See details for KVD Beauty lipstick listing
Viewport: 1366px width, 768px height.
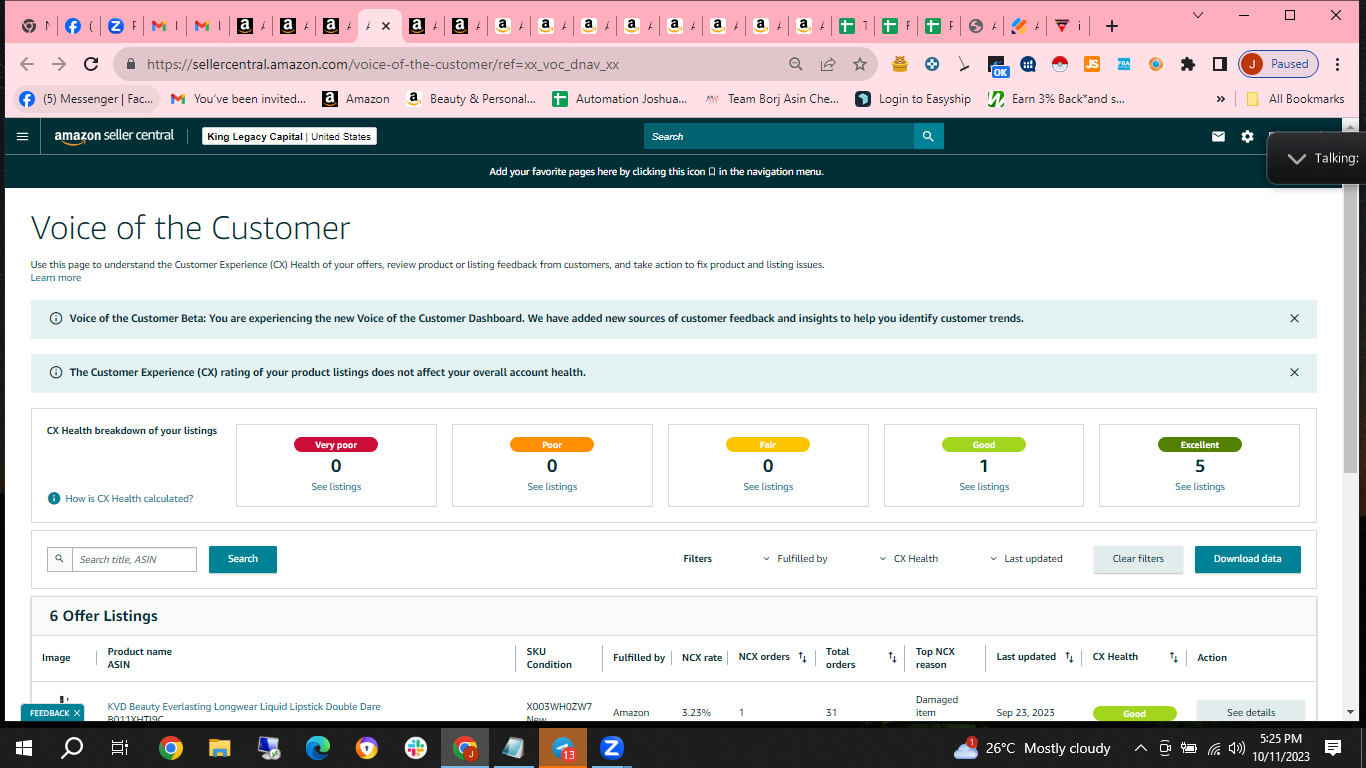(1251, 713)
